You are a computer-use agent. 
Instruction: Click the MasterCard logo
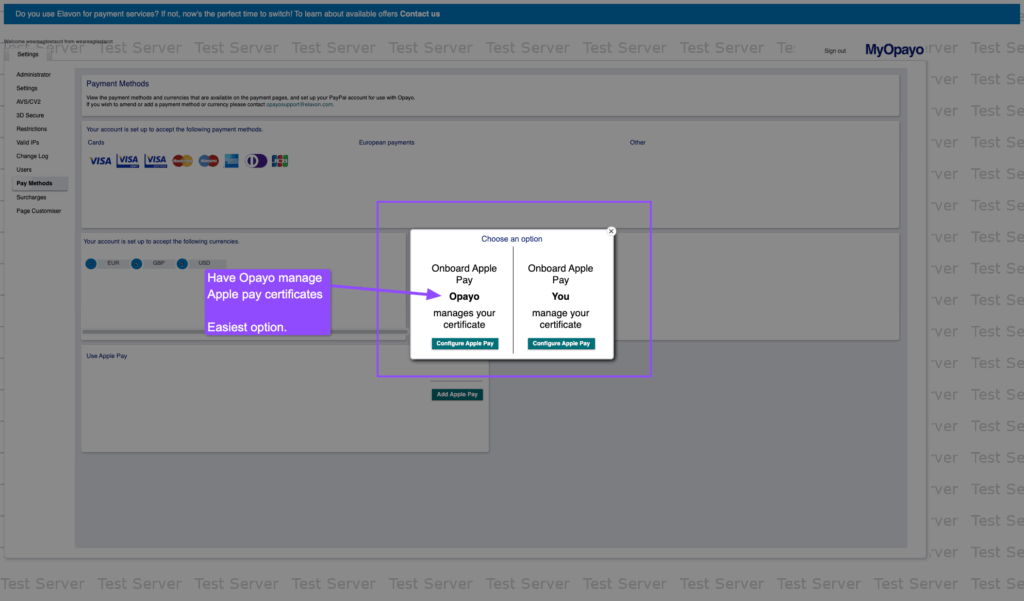(182, 160)
